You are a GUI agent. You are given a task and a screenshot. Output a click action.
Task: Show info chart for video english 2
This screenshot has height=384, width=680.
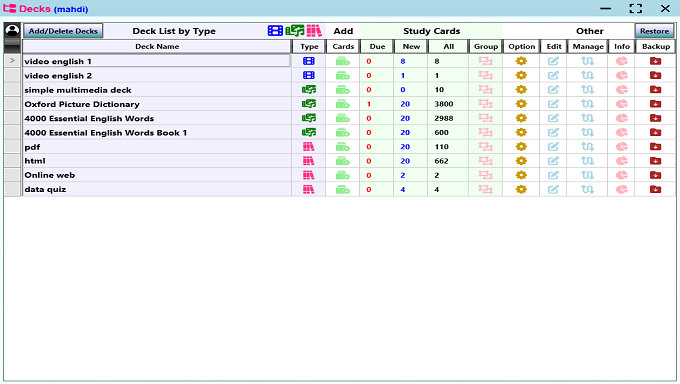click(621, 75)
